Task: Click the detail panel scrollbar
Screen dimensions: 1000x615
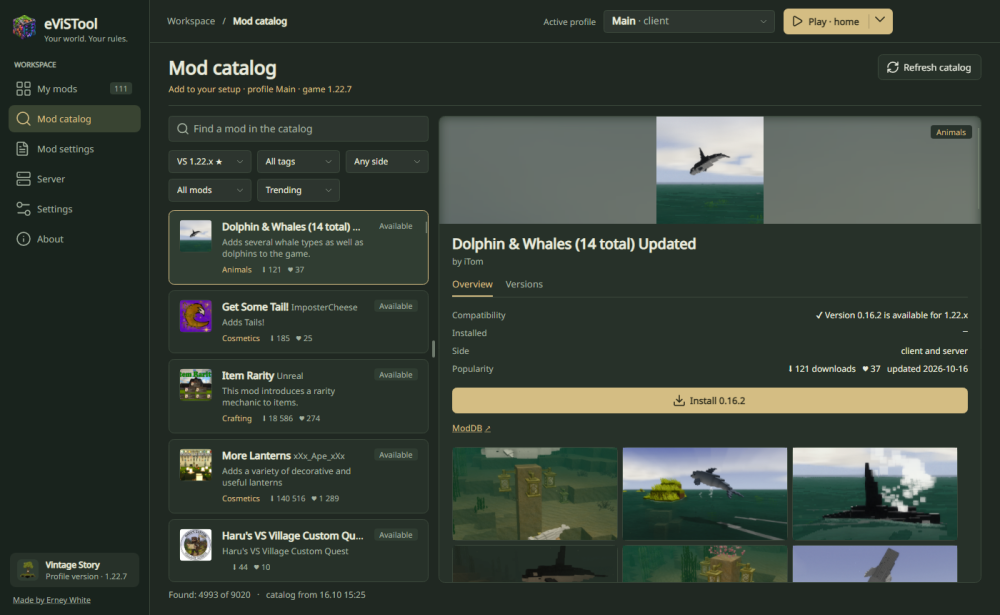Action: 978,168
